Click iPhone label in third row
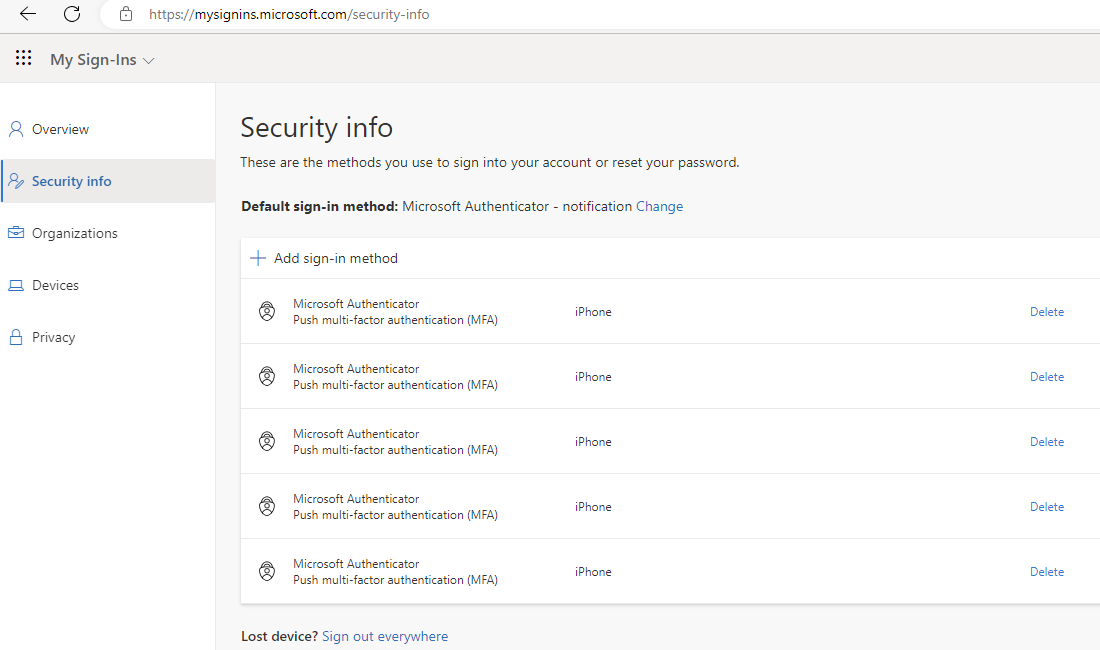The image size is (1100, 650). (593, 442)
